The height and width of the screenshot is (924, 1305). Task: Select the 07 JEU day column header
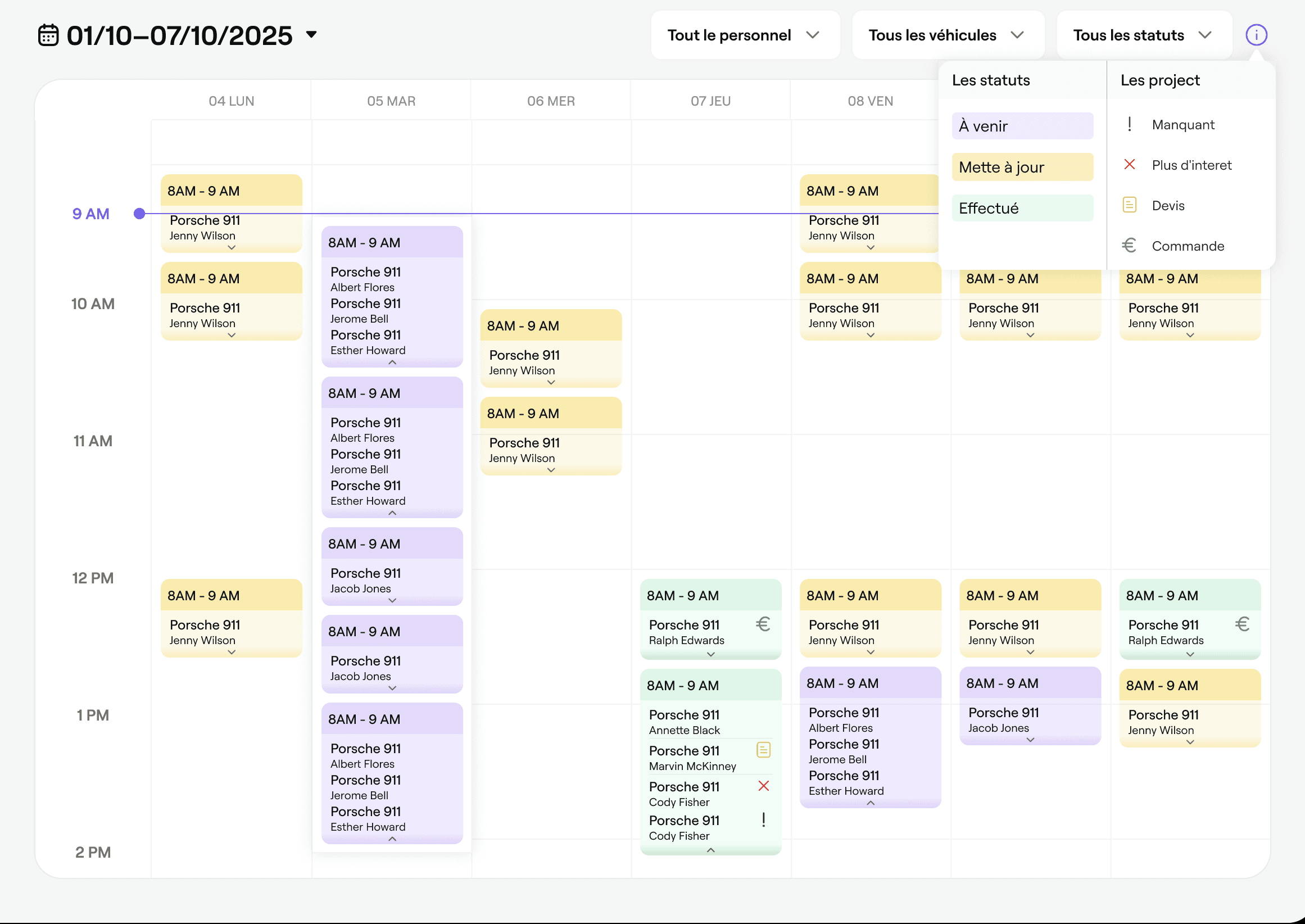click(710, 101)
